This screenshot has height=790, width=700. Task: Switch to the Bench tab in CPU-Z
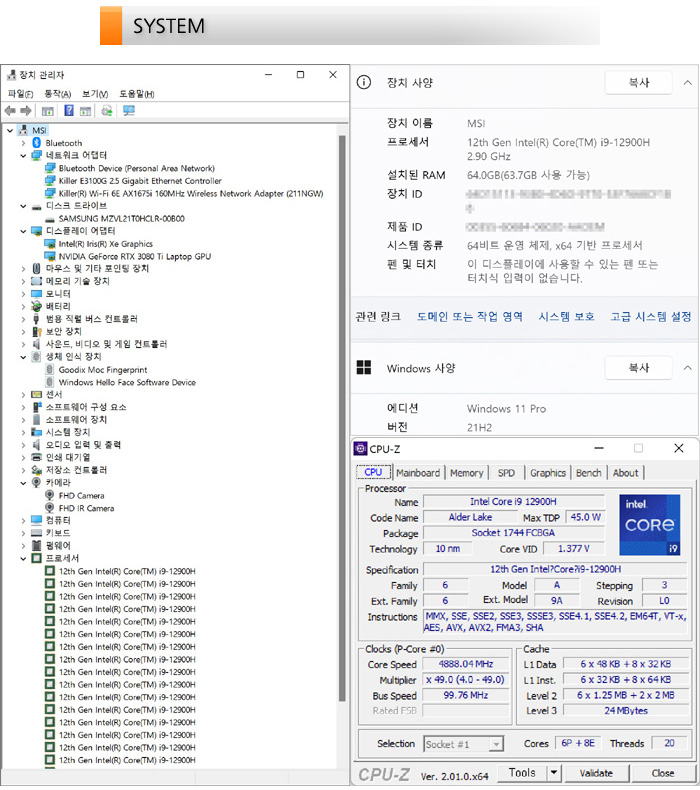click(589, 473)
